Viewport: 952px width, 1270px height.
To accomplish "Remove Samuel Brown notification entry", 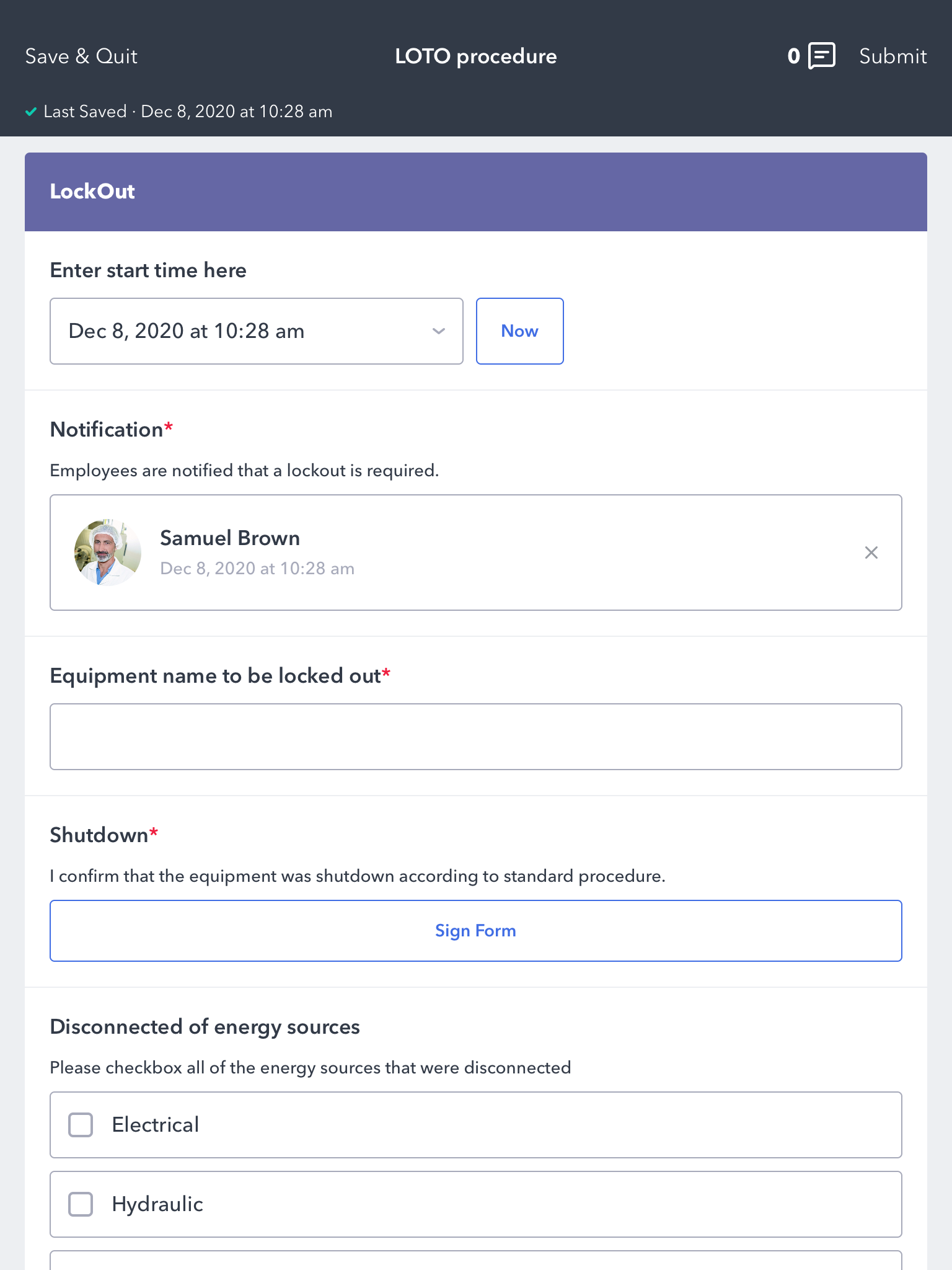I will pyautogui.click(x=871, y=553).
